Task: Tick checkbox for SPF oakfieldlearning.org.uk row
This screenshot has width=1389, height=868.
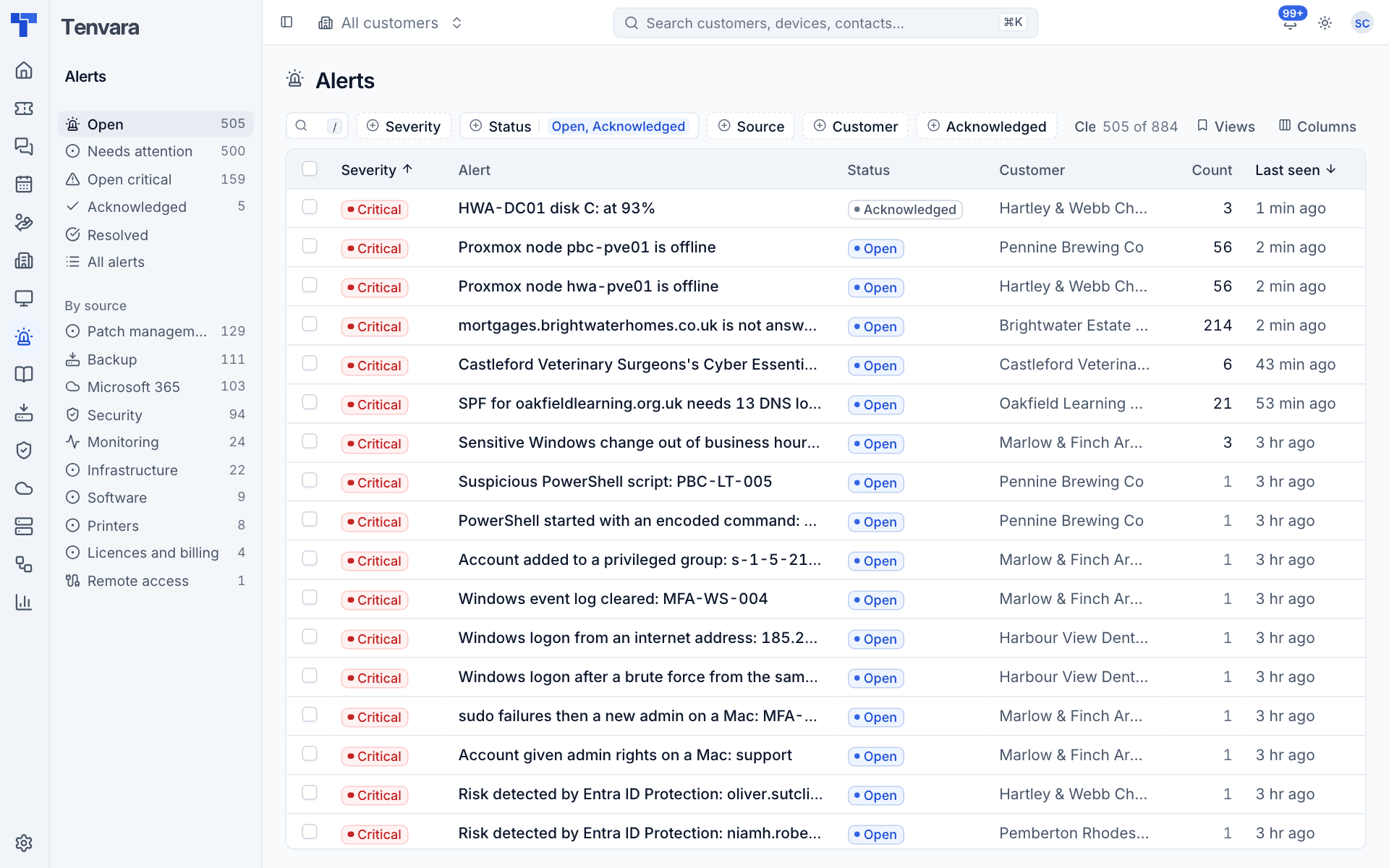Action: coord(310,402)
